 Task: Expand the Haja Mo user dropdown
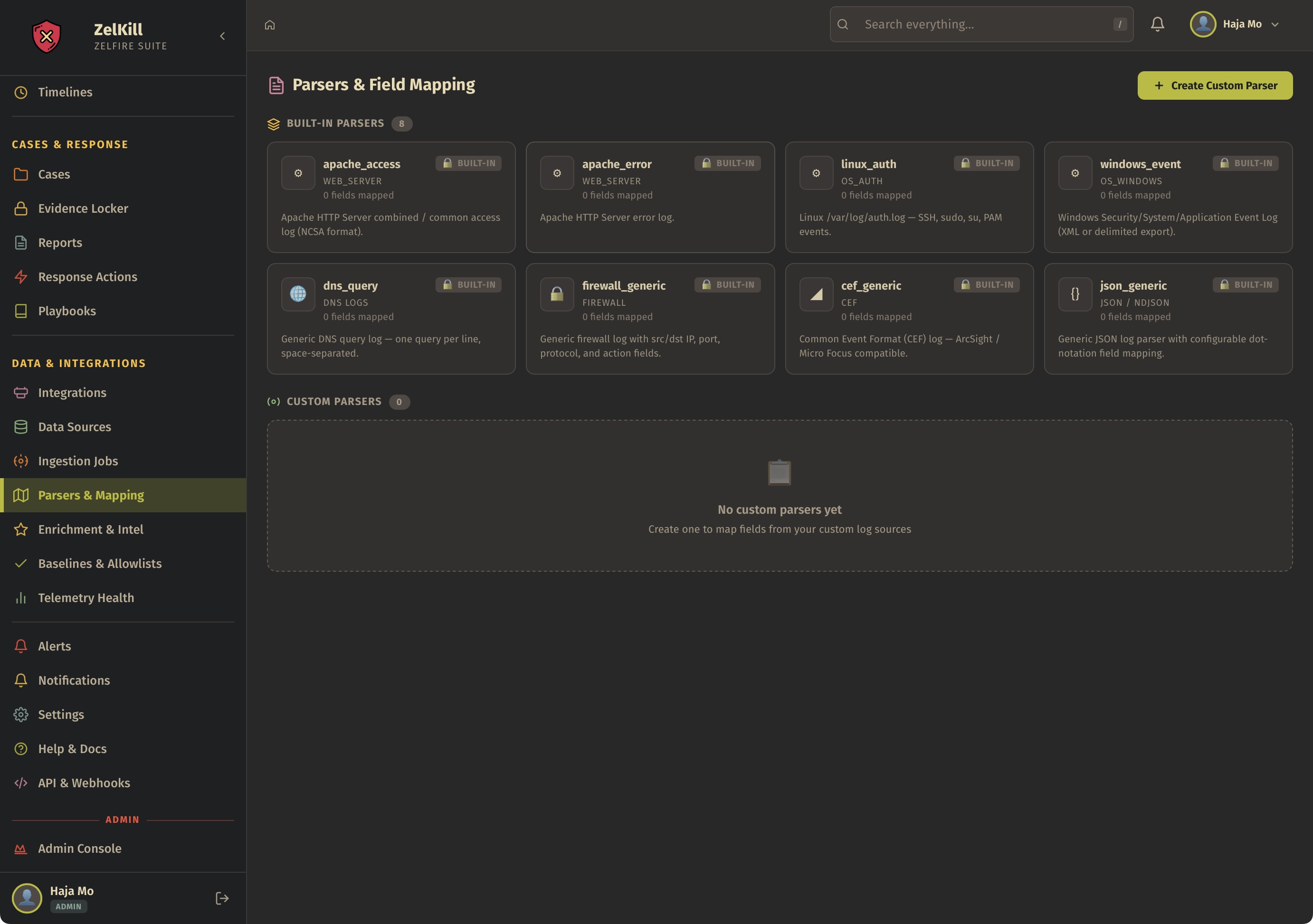(x=1275, y=25)
